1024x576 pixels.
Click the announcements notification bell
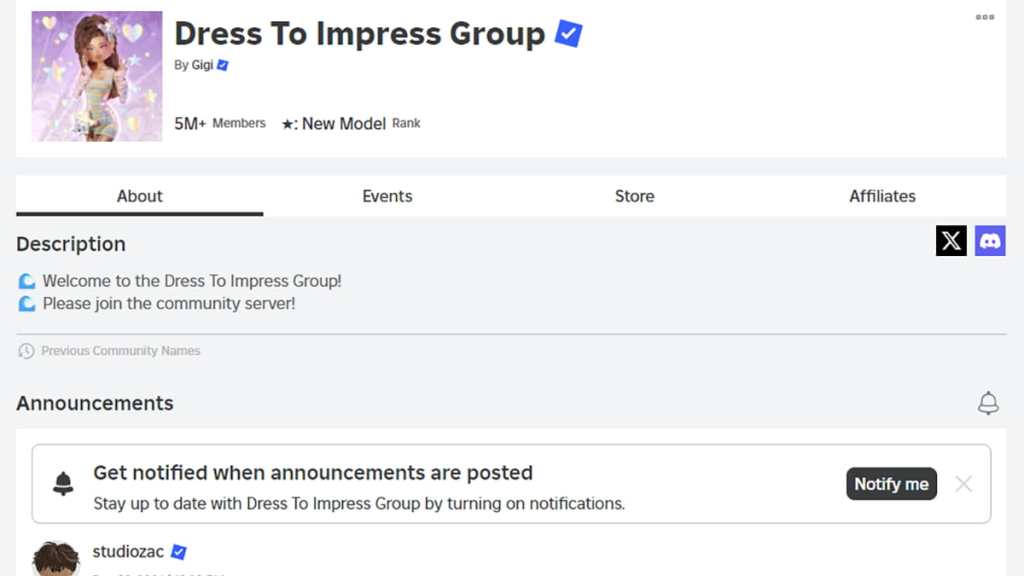click(989, 403)
